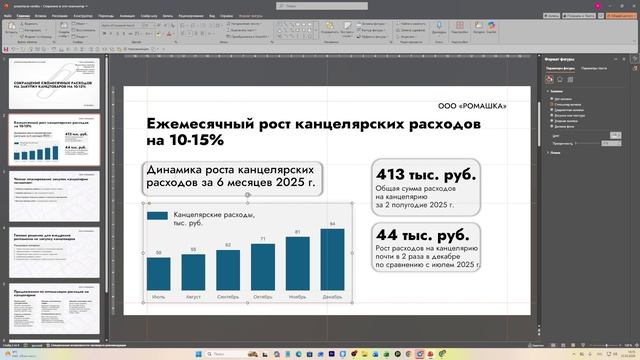The width and height of the screenshot is (640, 360).
Task: Open the Shape Fill (Заливка фигуры) dropdown
Action: point(371,24)
